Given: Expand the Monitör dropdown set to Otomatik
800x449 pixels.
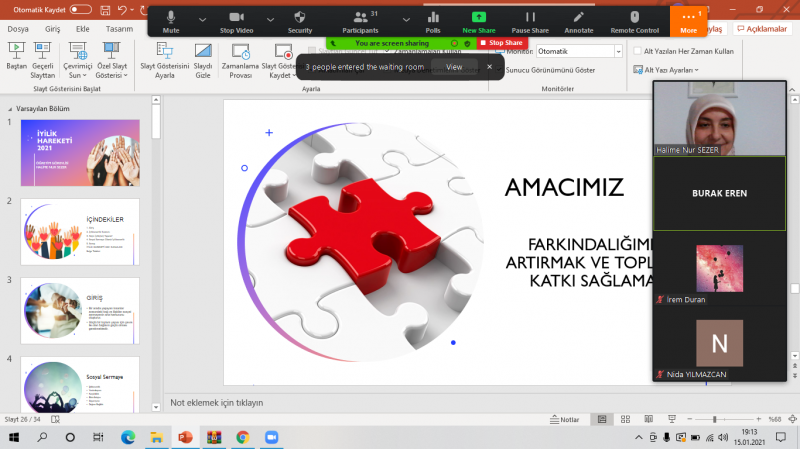Looking at the screenshot, I should (617, 50).
